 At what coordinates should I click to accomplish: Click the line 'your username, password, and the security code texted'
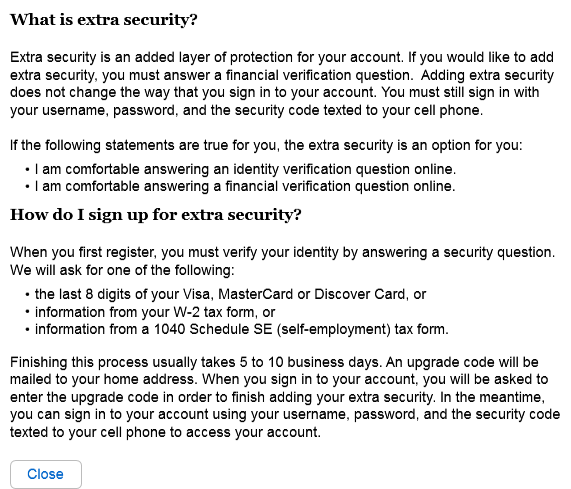point(247,110)
